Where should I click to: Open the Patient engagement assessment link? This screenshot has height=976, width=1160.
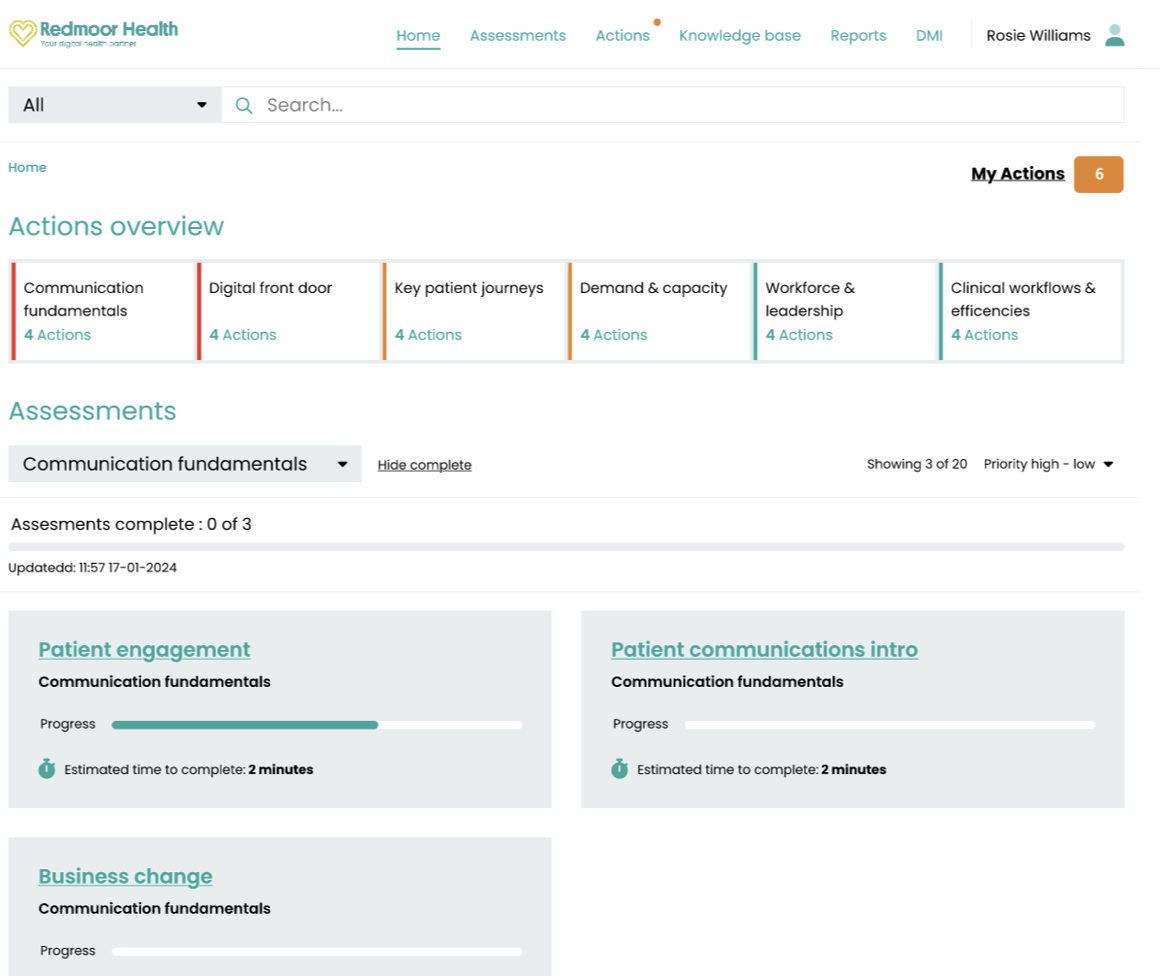[144, 650]
